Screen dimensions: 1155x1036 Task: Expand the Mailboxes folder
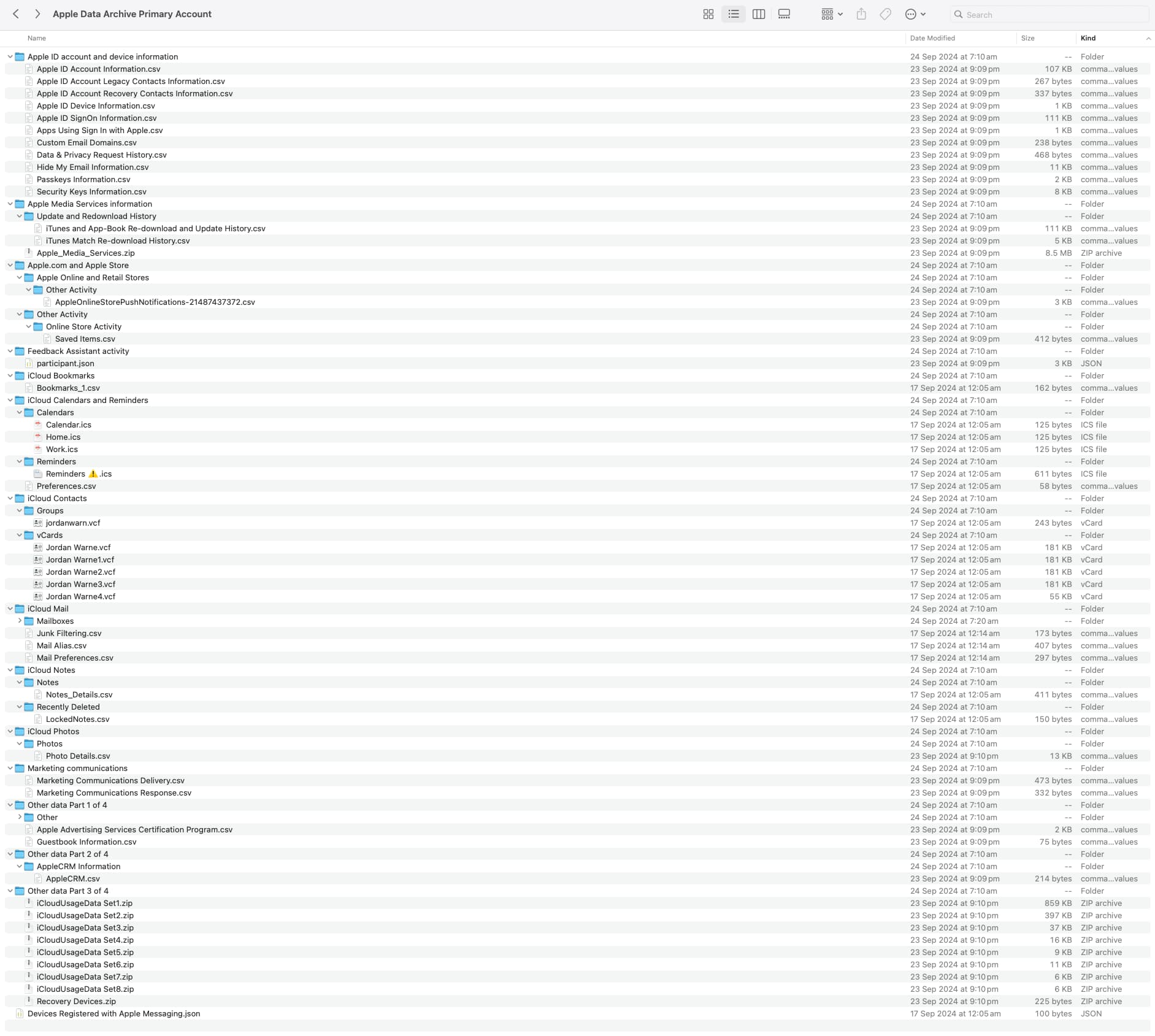19,621
